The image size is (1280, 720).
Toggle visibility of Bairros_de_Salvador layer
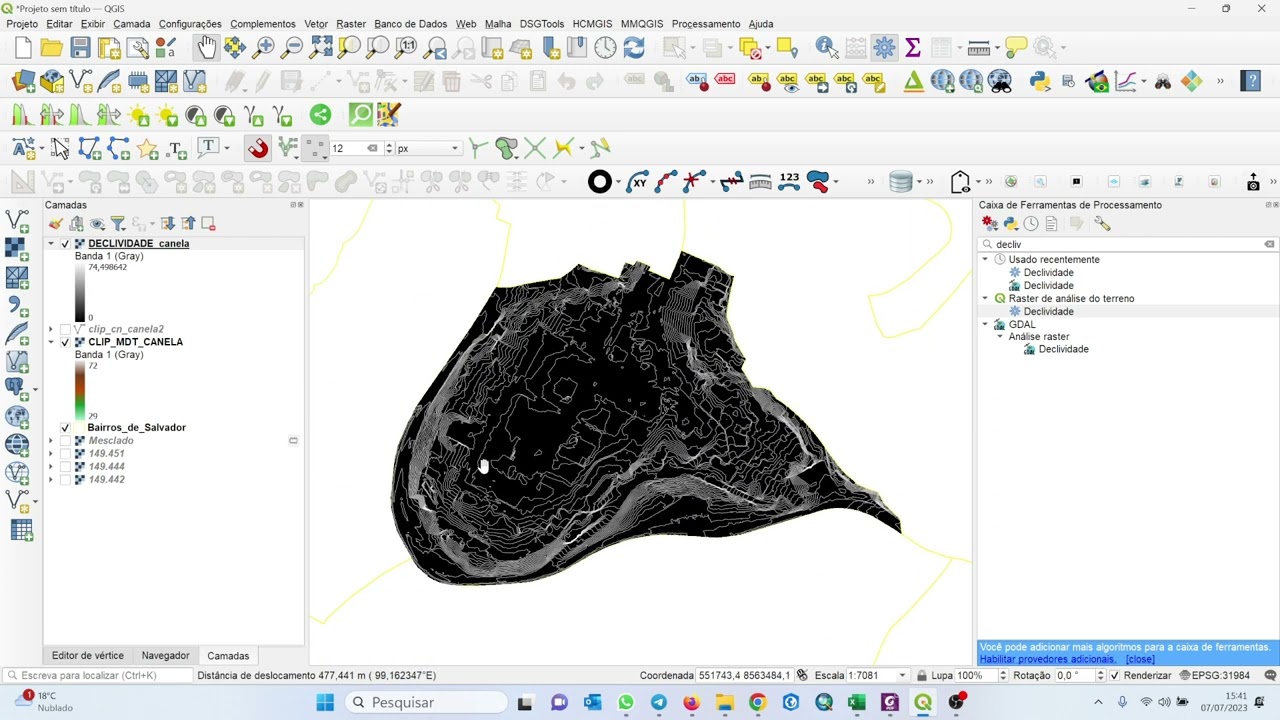(x=66, y=428)
